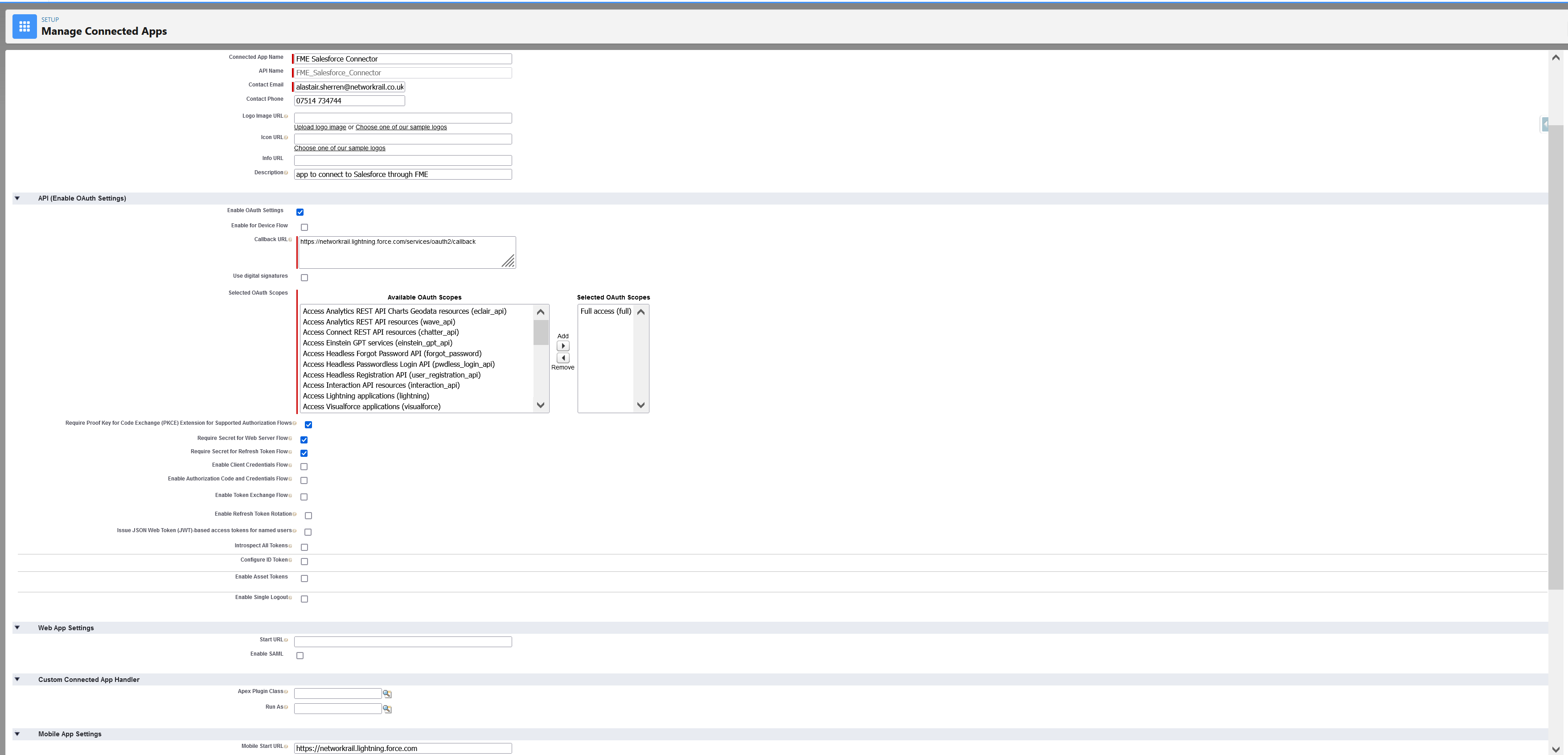The image size is (1568, 755).
Task: Click help icon next to Enable Single Logout
Action: 290,598
